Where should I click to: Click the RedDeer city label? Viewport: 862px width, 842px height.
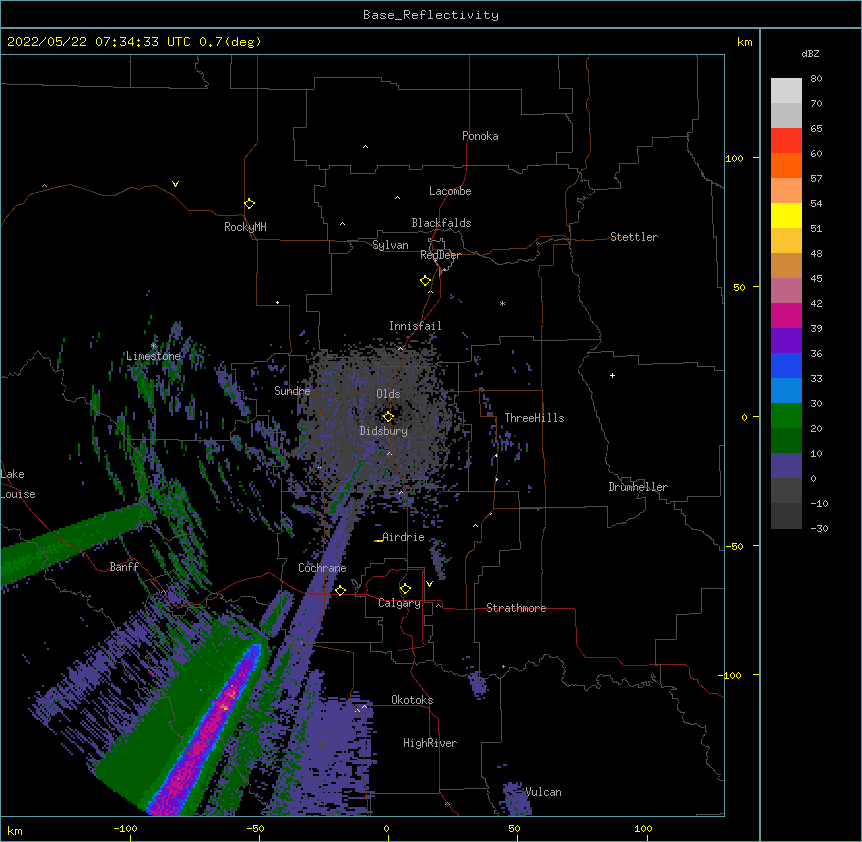(x=440, y=255)
